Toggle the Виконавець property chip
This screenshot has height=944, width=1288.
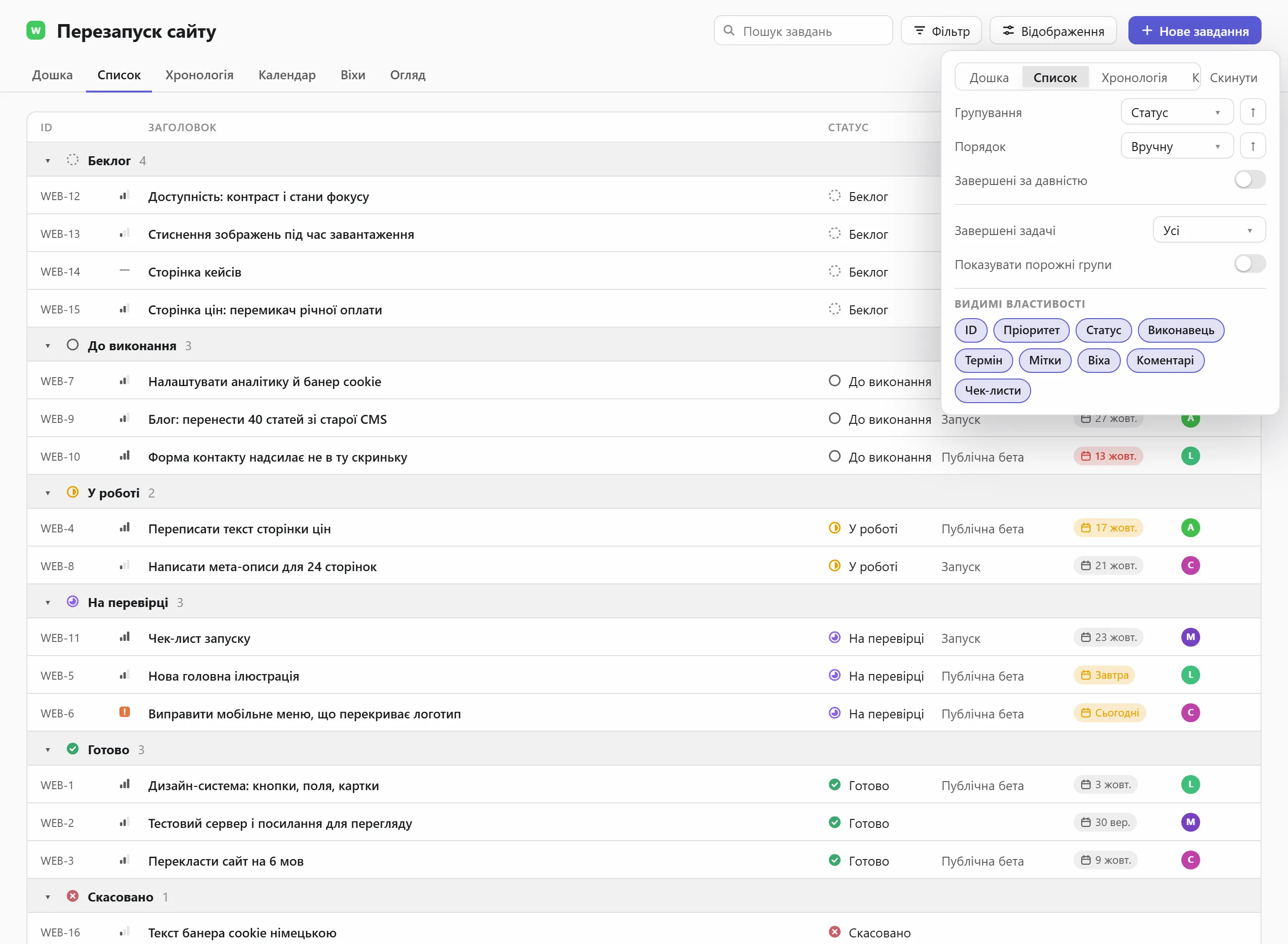[x=1180, y=330]
